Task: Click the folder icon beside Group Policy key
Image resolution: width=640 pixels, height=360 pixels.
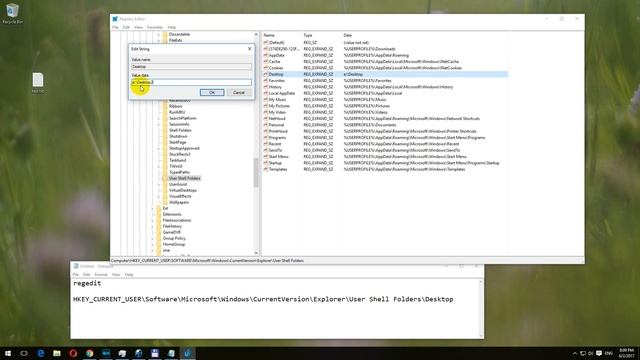Action: coord(159,238)
